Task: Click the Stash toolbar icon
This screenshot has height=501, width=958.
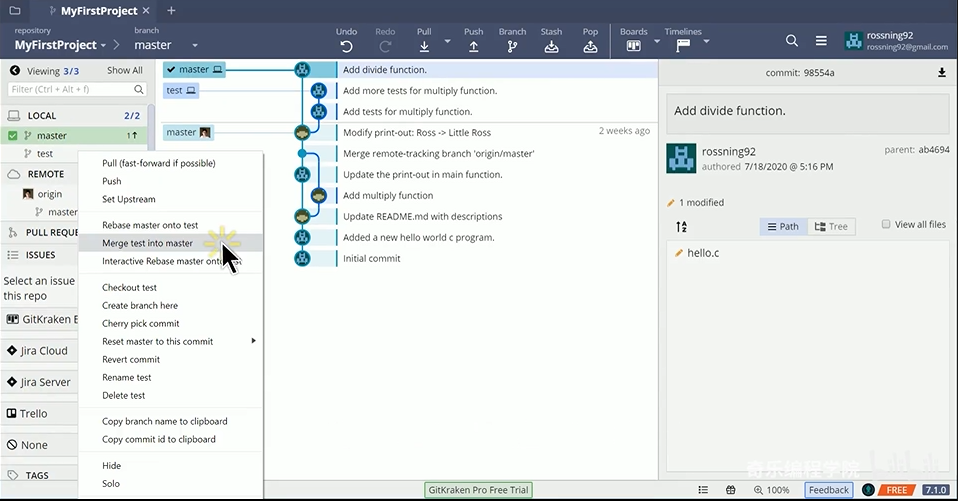Action: pos(551,46)
